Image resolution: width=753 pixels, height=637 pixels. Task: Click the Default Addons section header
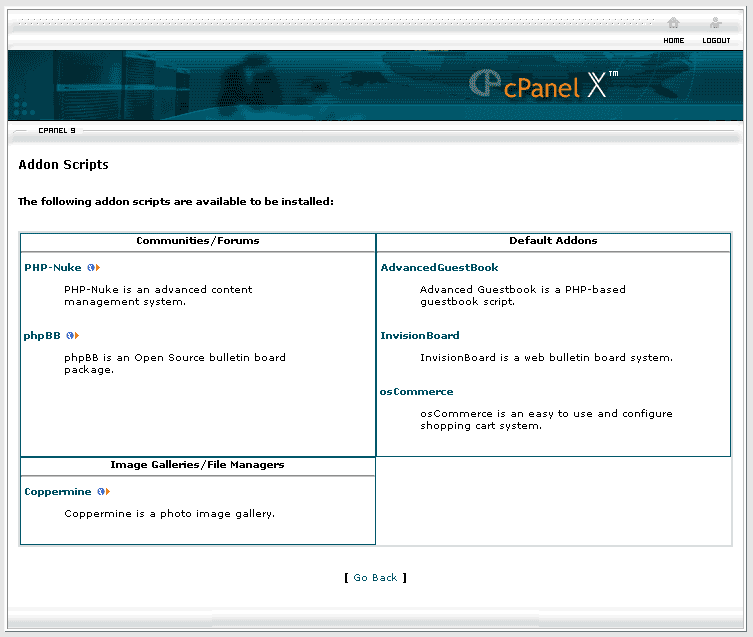[x=553, y=241]
